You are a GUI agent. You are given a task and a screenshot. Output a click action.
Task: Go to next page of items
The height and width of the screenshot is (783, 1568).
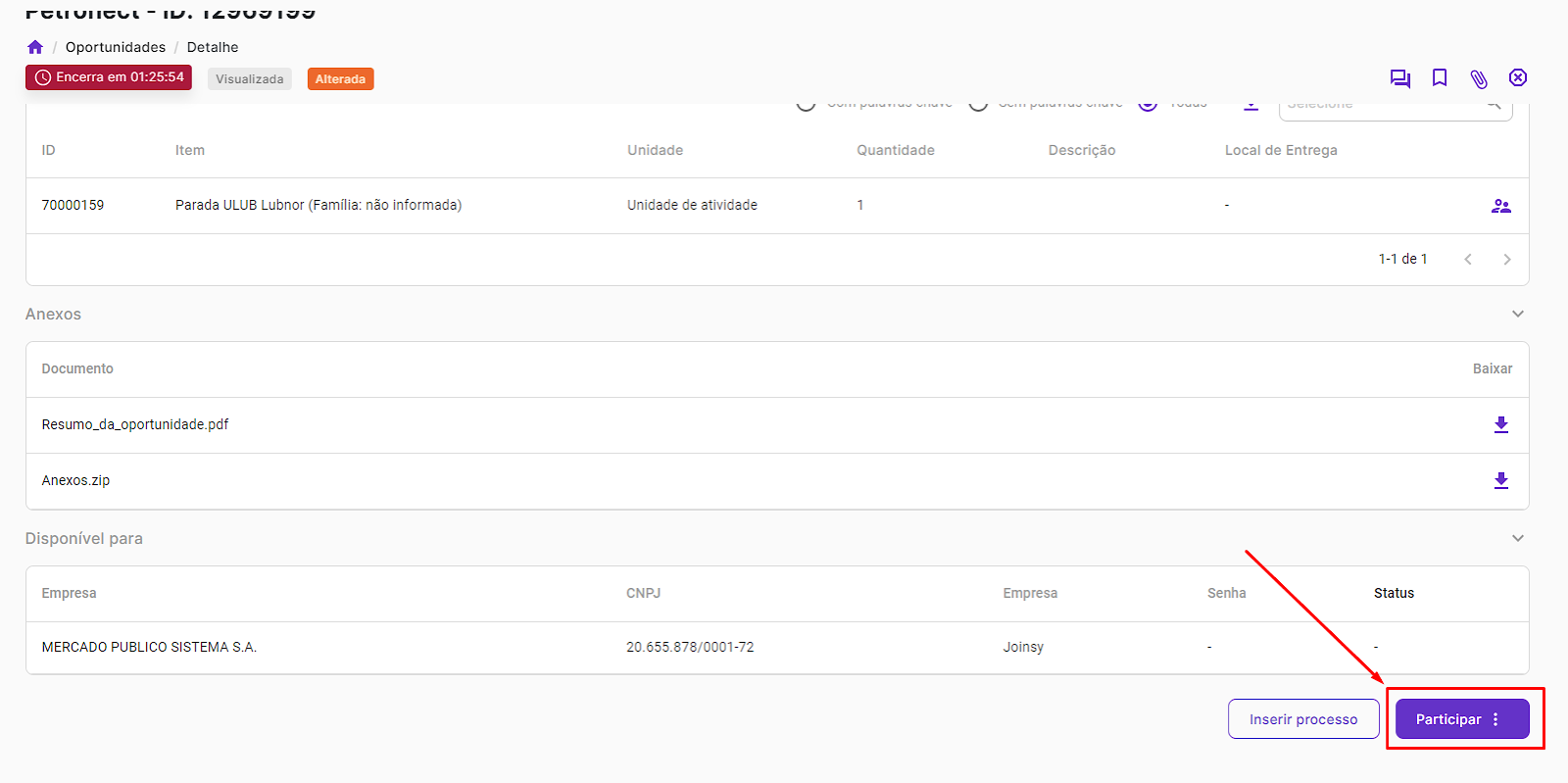1506,260
